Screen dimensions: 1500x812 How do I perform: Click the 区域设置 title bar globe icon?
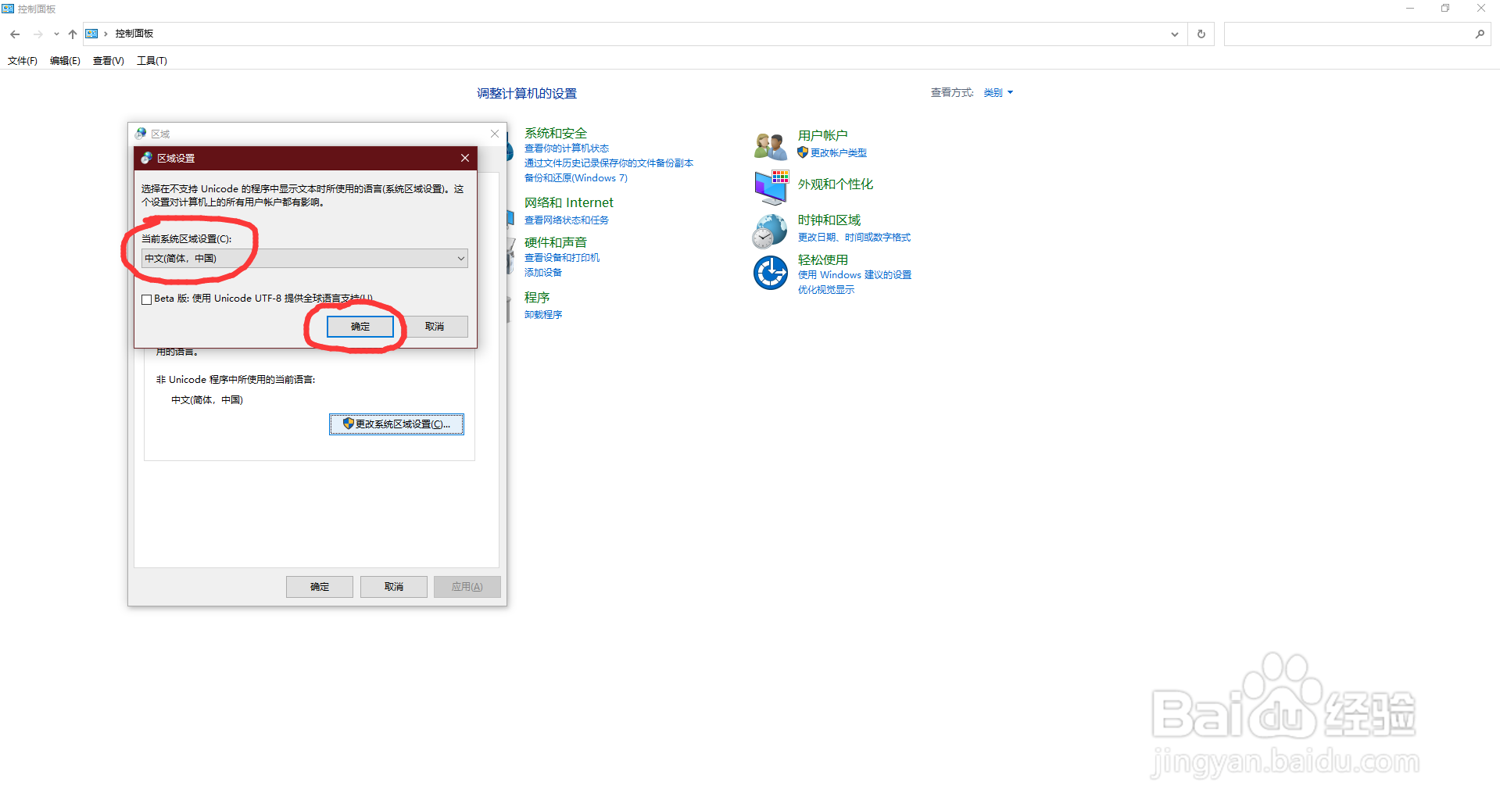146,158
